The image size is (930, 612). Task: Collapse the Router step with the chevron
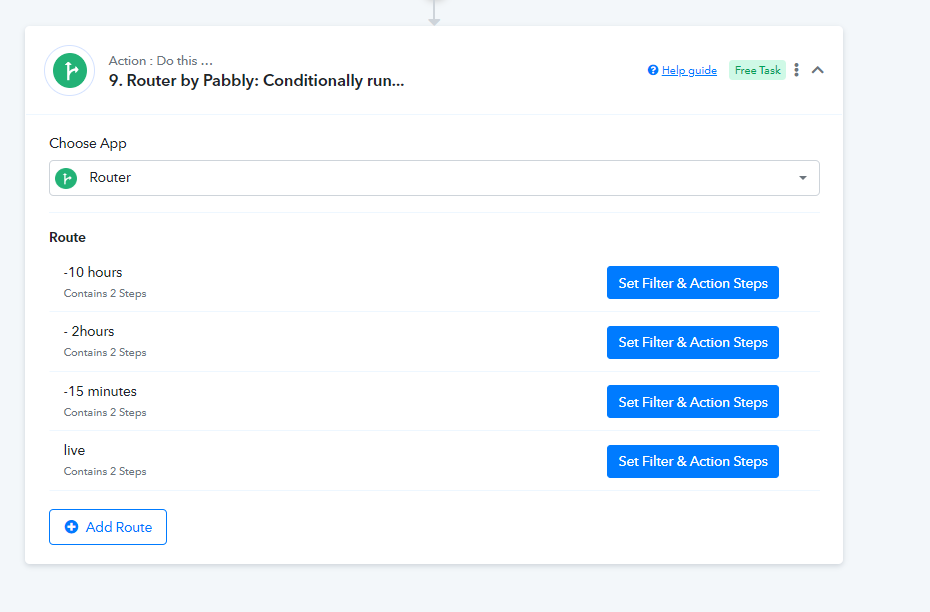tap(818, 70)
